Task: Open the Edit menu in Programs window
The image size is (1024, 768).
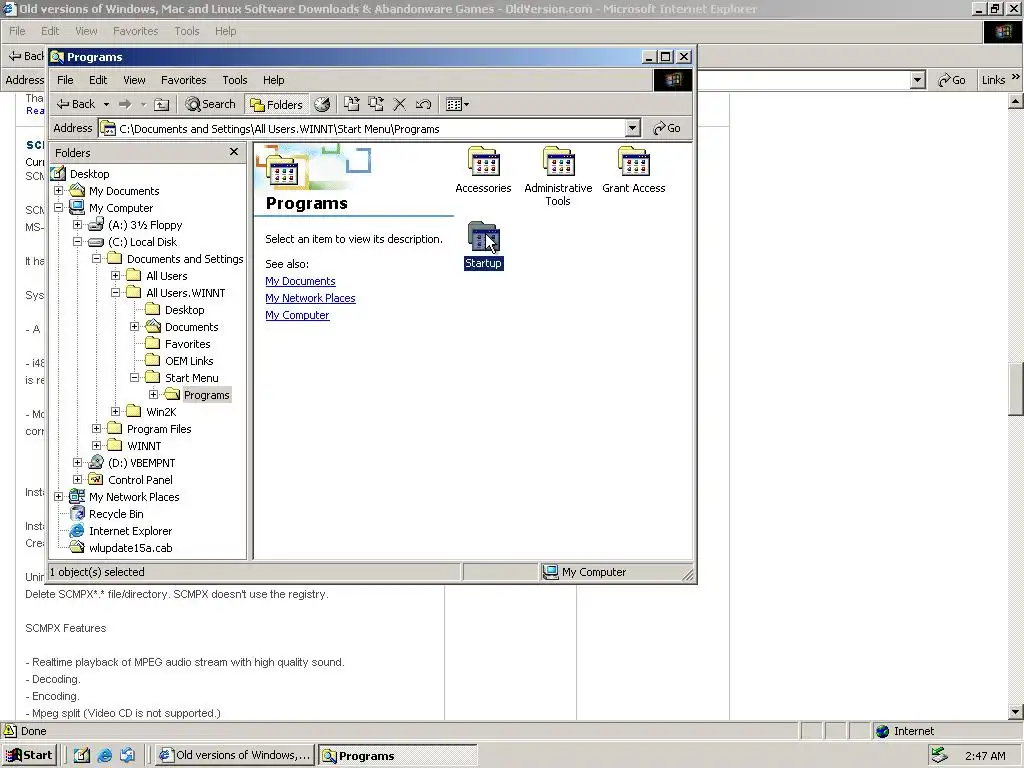Action: coord(98,80)
